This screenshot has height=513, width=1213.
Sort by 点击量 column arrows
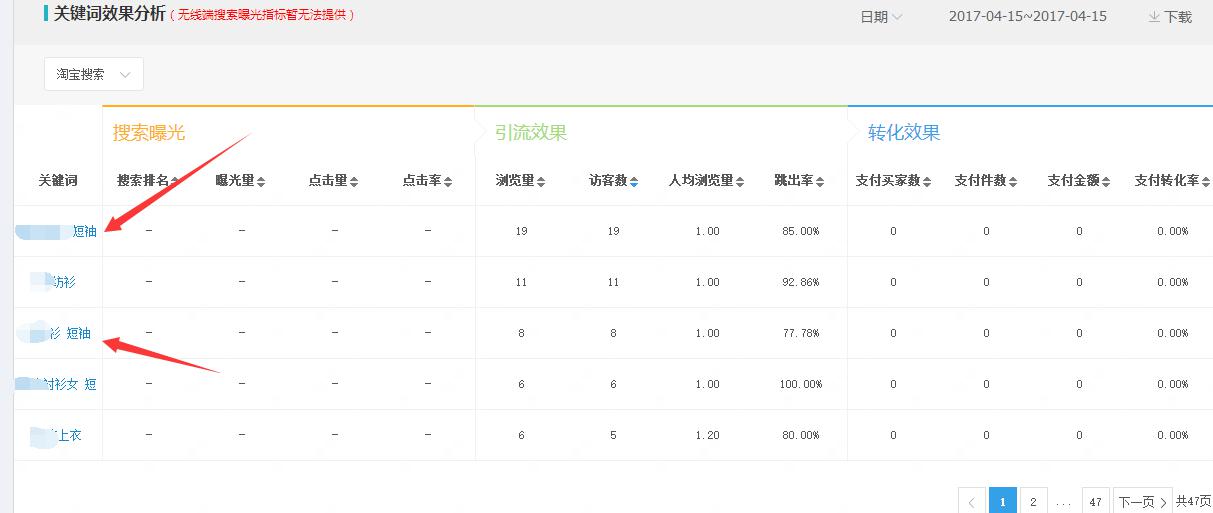point(354,181)
